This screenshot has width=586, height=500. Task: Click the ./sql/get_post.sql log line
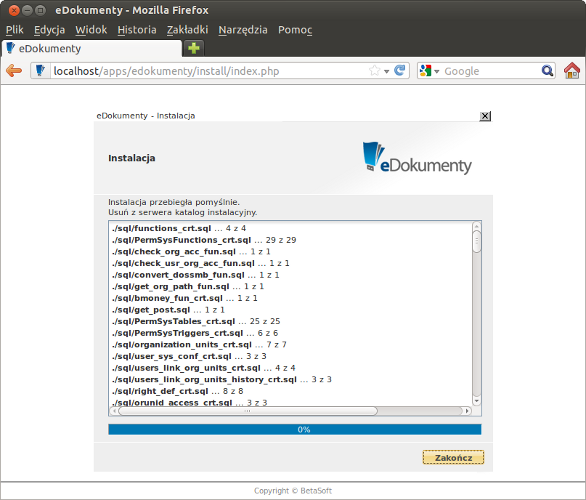(168, 310)
